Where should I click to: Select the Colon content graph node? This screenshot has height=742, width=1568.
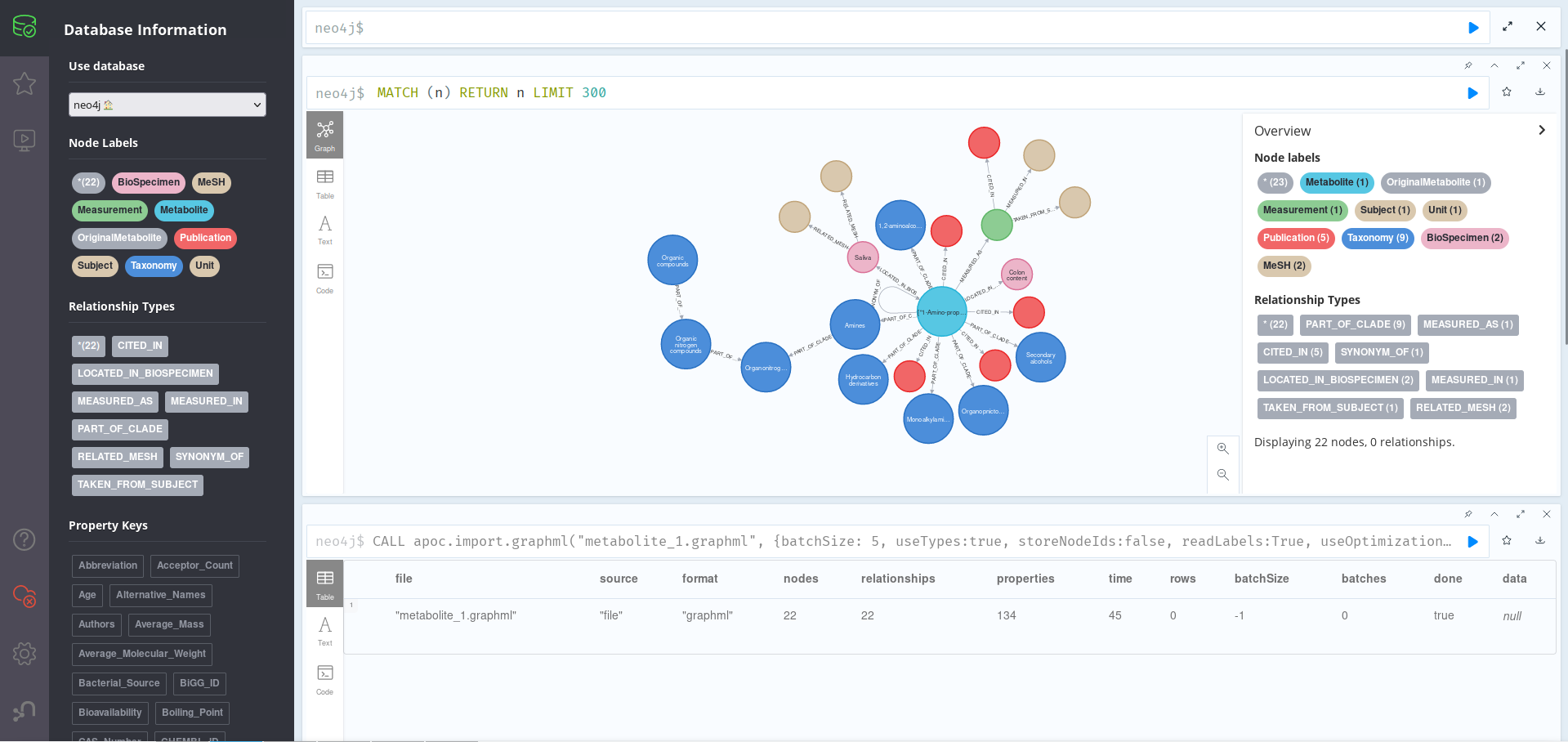tap(1016, 275)
